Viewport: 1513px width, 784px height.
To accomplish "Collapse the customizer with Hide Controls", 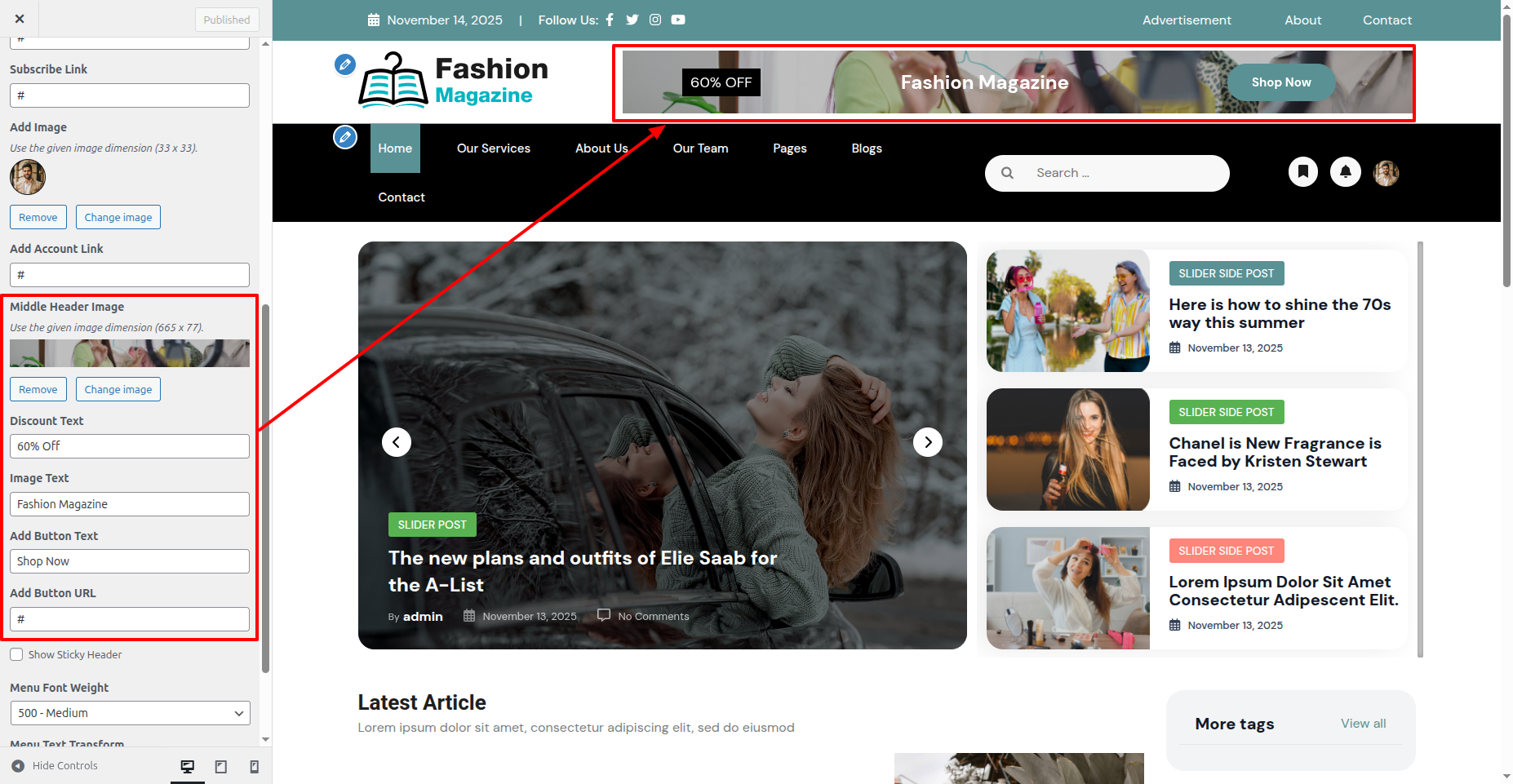I will 55,766.
